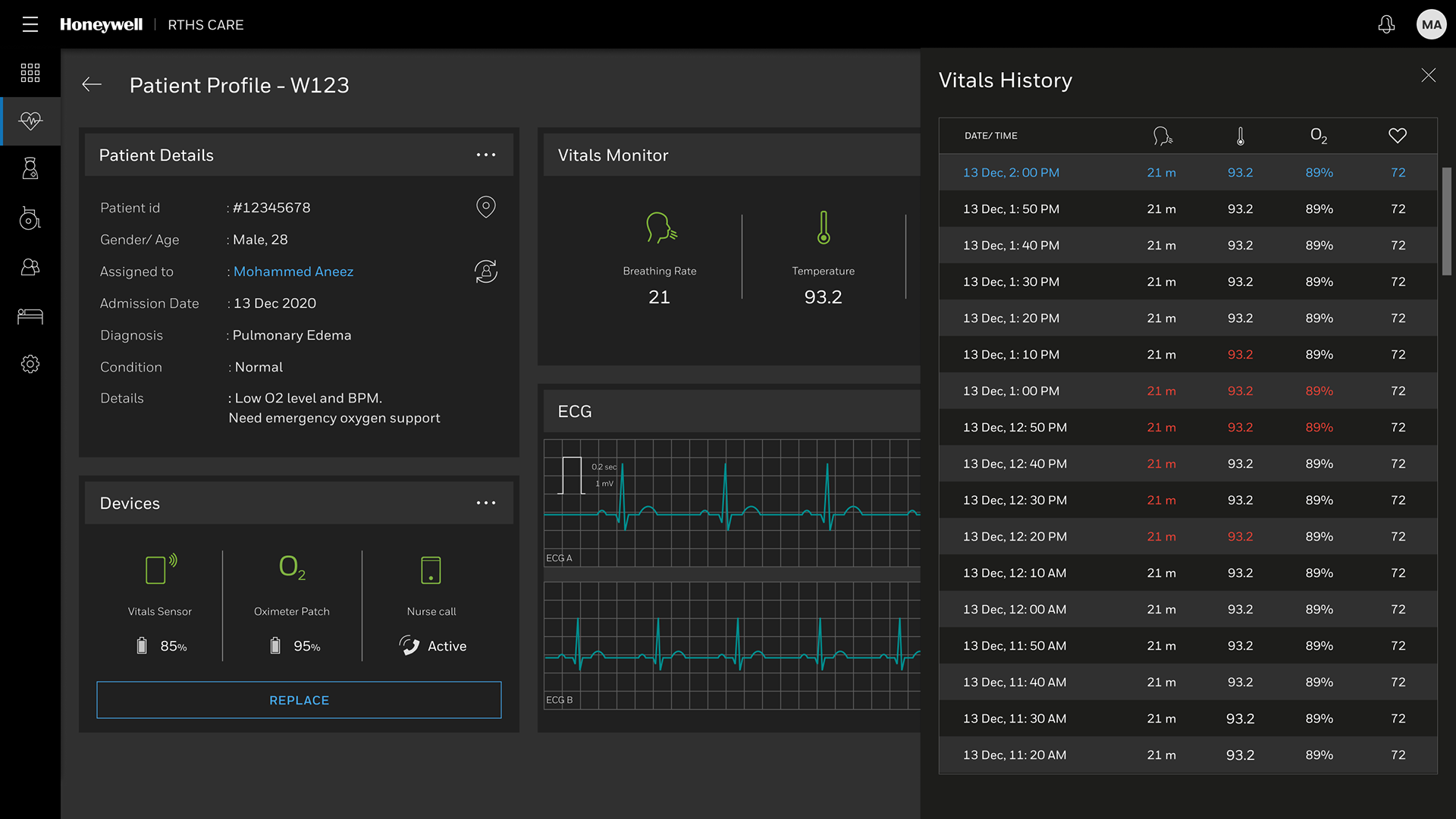Click the REPLACE button
1456x819 pixels.
[299, 700]
